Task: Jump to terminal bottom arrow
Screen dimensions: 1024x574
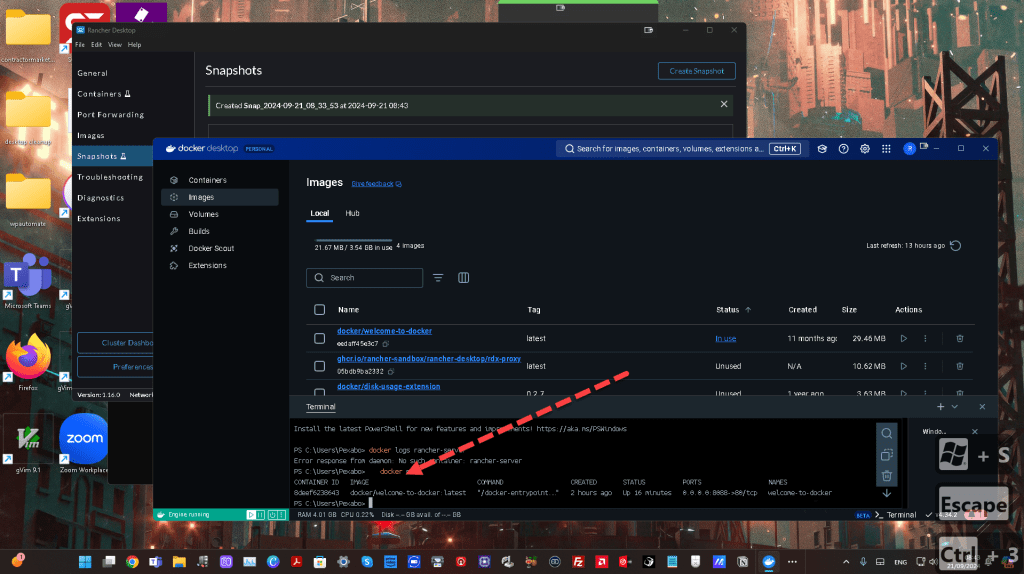Action: point(887,494)
